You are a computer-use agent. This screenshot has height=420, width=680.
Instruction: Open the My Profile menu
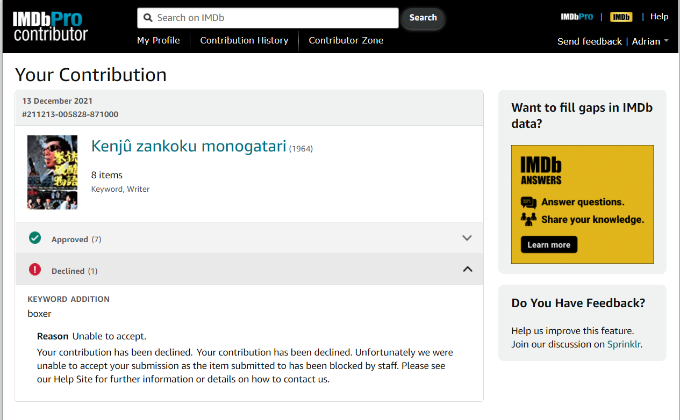pos(160,41)
